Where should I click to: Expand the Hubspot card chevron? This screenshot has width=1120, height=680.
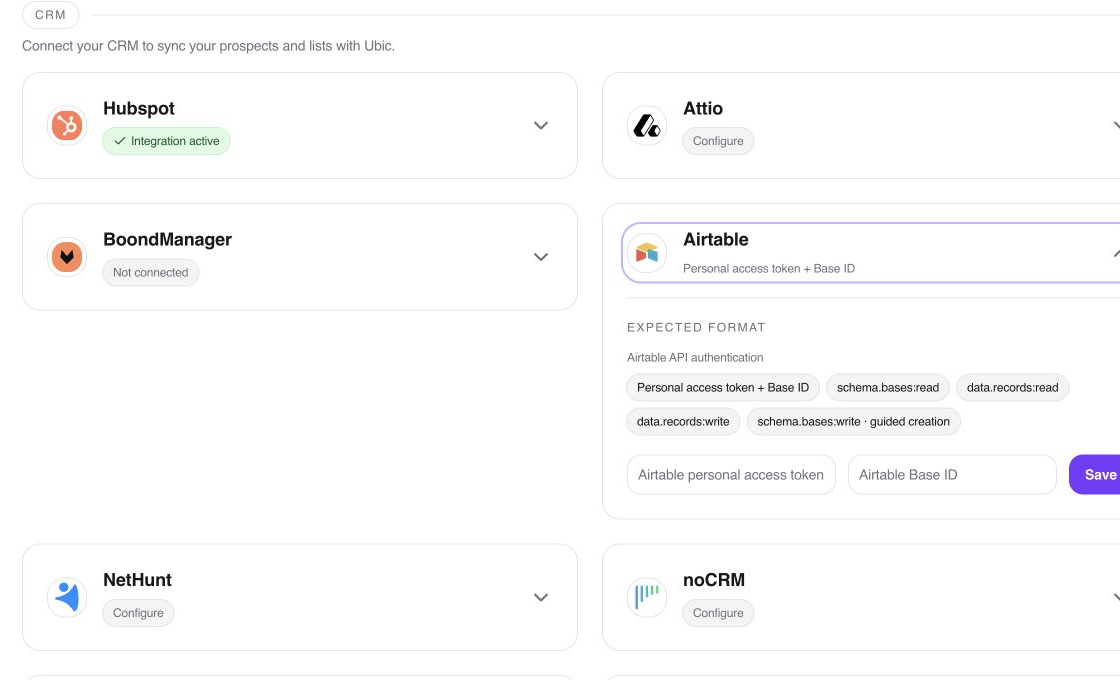(x=541, y=126)
